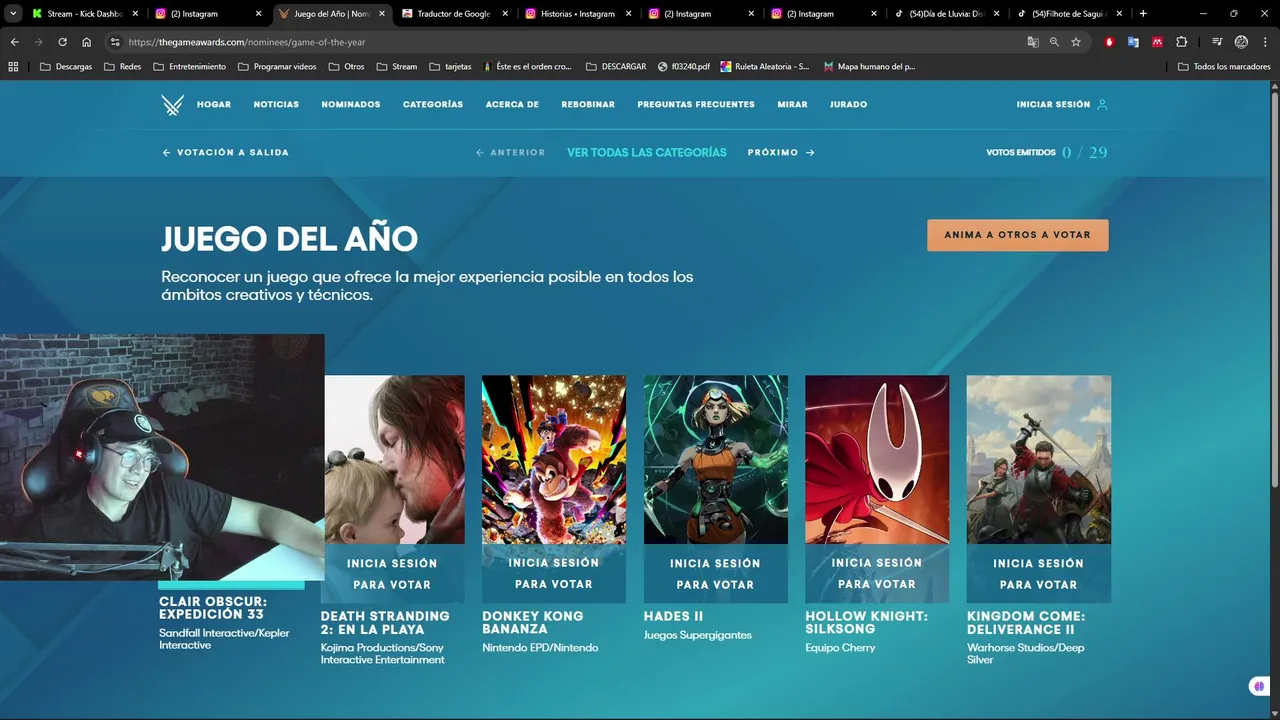The image size is (1280, 720).
Task: Click VOTACIÓN A SALIDA back link
Action: pos(226,153)
